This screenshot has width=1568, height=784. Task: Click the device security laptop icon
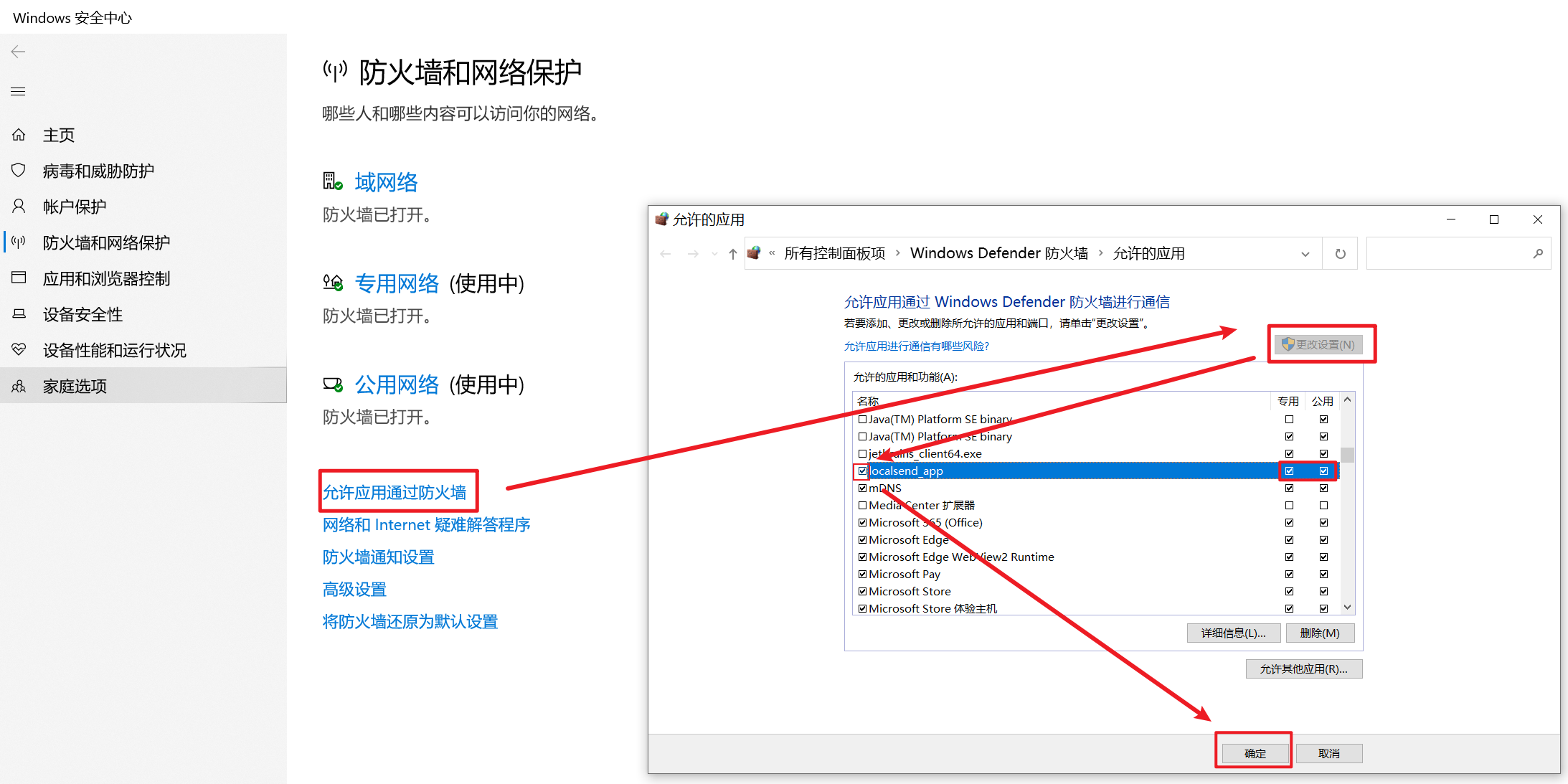(x=19, y=314)
